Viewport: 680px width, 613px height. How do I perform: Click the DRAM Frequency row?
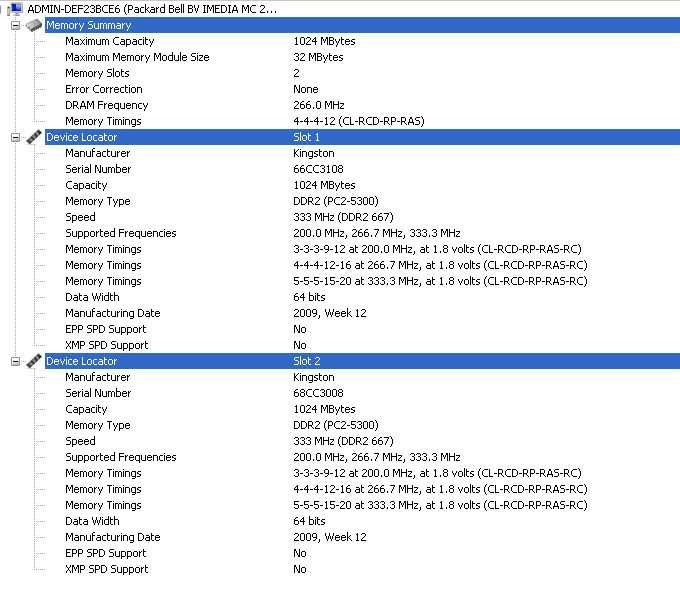[106, 105]
